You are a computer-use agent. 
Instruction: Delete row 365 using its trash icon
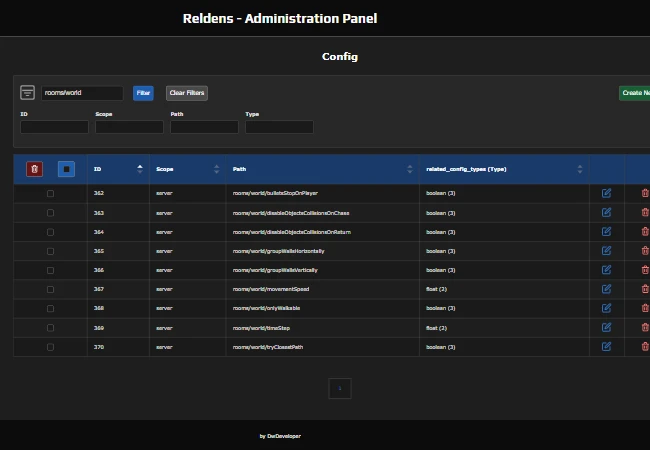(x=645, y=251)
